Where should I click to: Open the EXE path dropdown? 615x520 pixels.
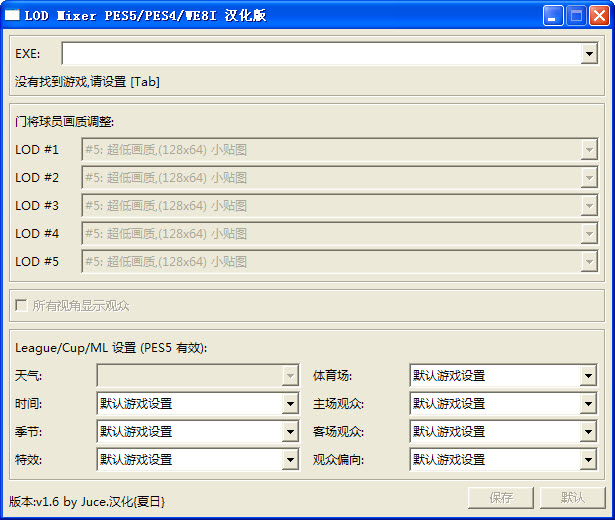click(x=589, y=53)
